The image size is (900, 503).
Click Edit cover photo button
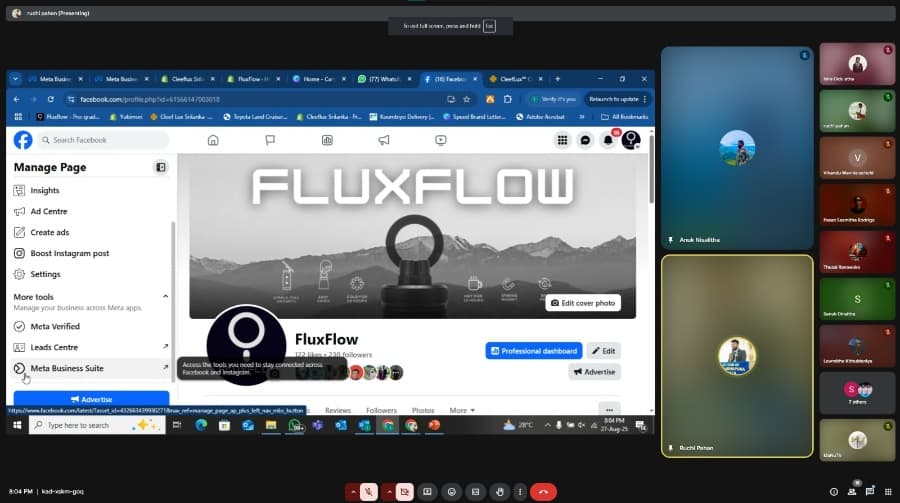583,302
